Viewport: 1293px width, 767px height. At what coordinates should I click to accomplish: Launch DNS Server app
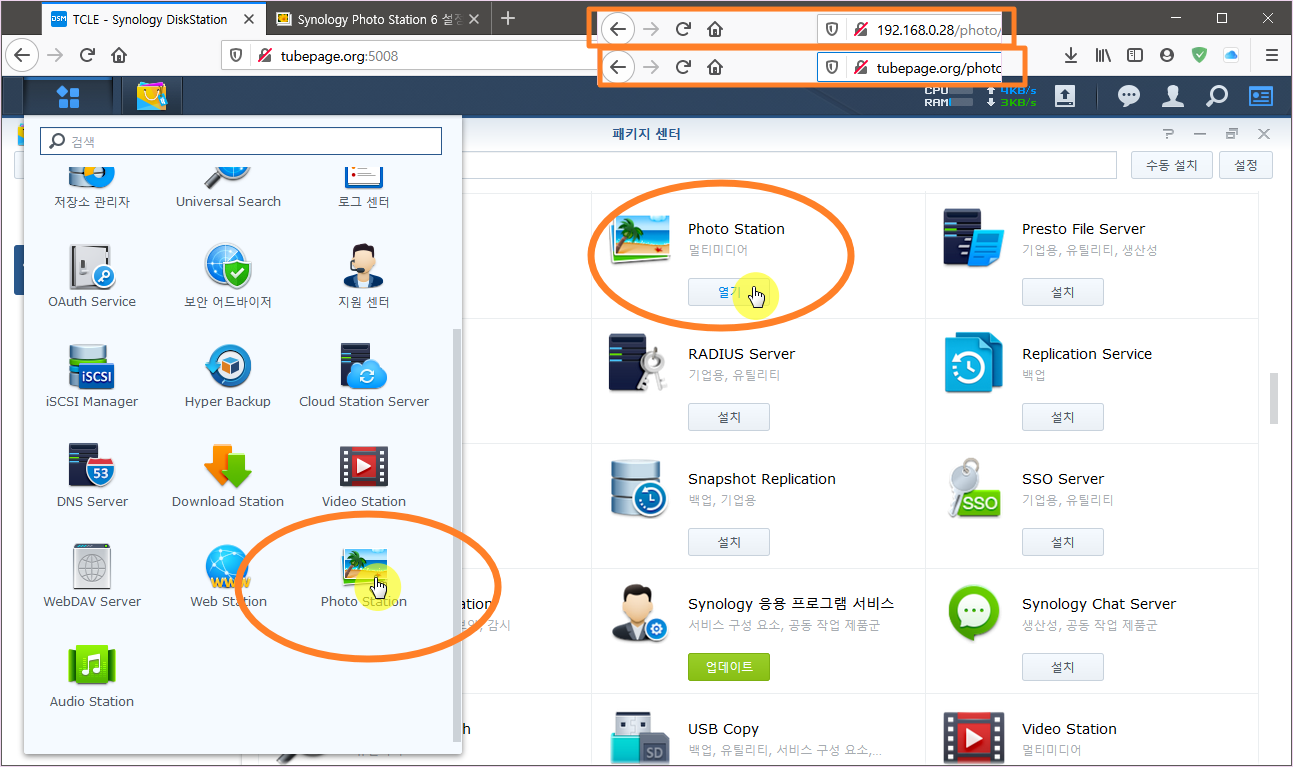pyautogui.click(x=92, y=475)
